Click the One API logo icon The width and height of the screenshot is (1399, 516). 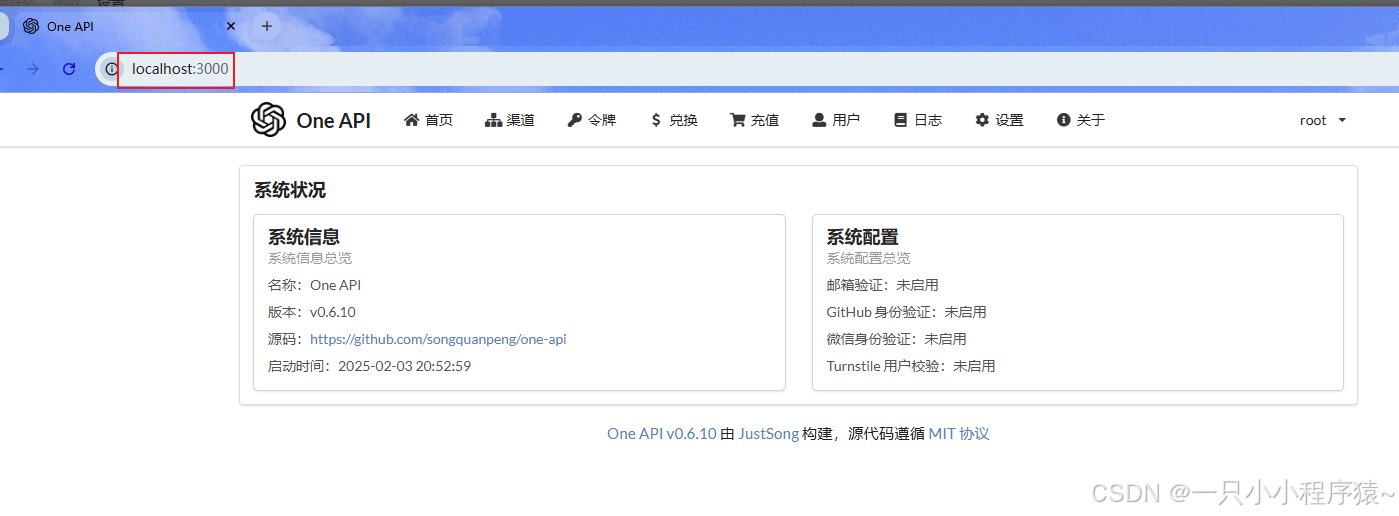point(268,120)
